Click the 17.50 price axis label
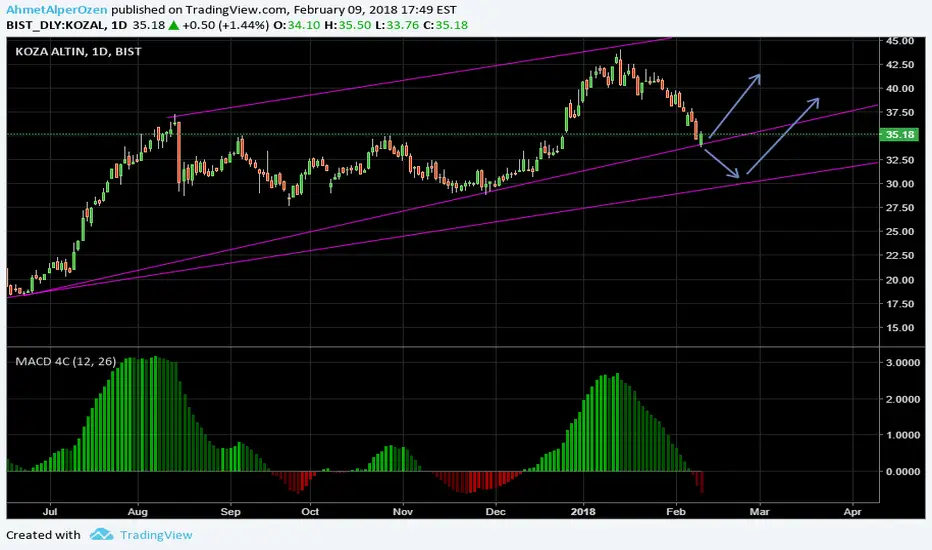Image resolution: width=932 pixels, height=550 pixels. 900,304
